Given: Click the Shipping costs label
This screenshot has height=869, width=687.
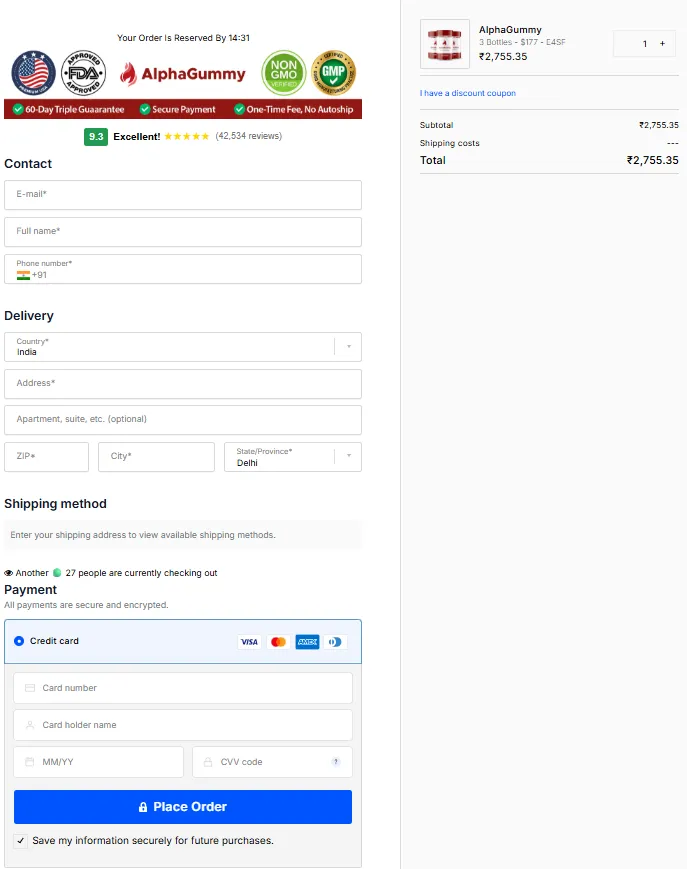Looking at the screenshot, I should pyautogui.click(x=449, y=143).
